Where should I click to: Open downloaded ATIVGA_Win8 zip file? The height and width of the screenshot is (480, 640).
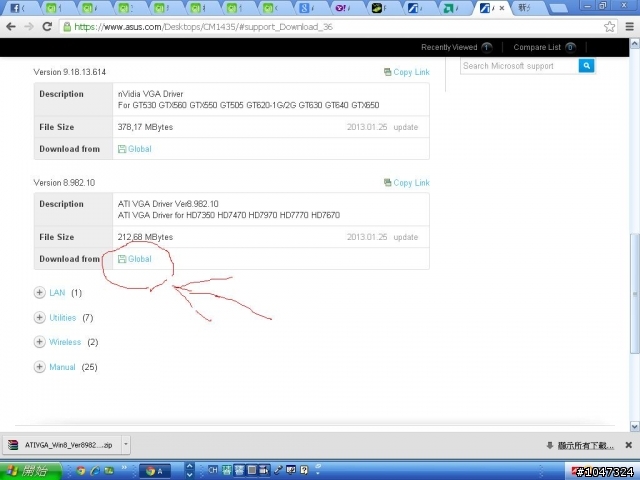tap(62, 445)
